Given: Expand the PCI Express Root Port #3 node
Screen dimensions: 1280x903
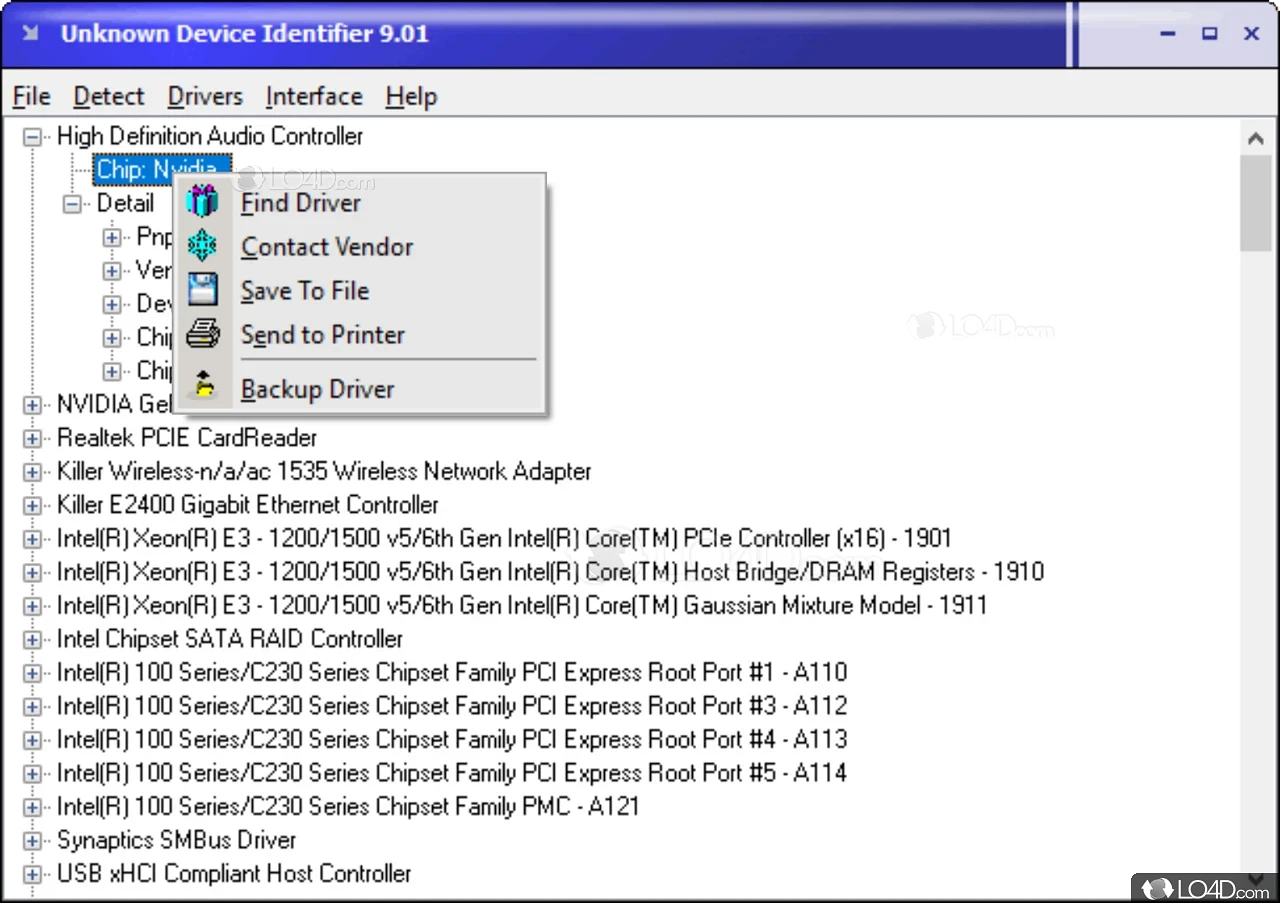Looking at the screenshot, I should (x=32, y=706).
